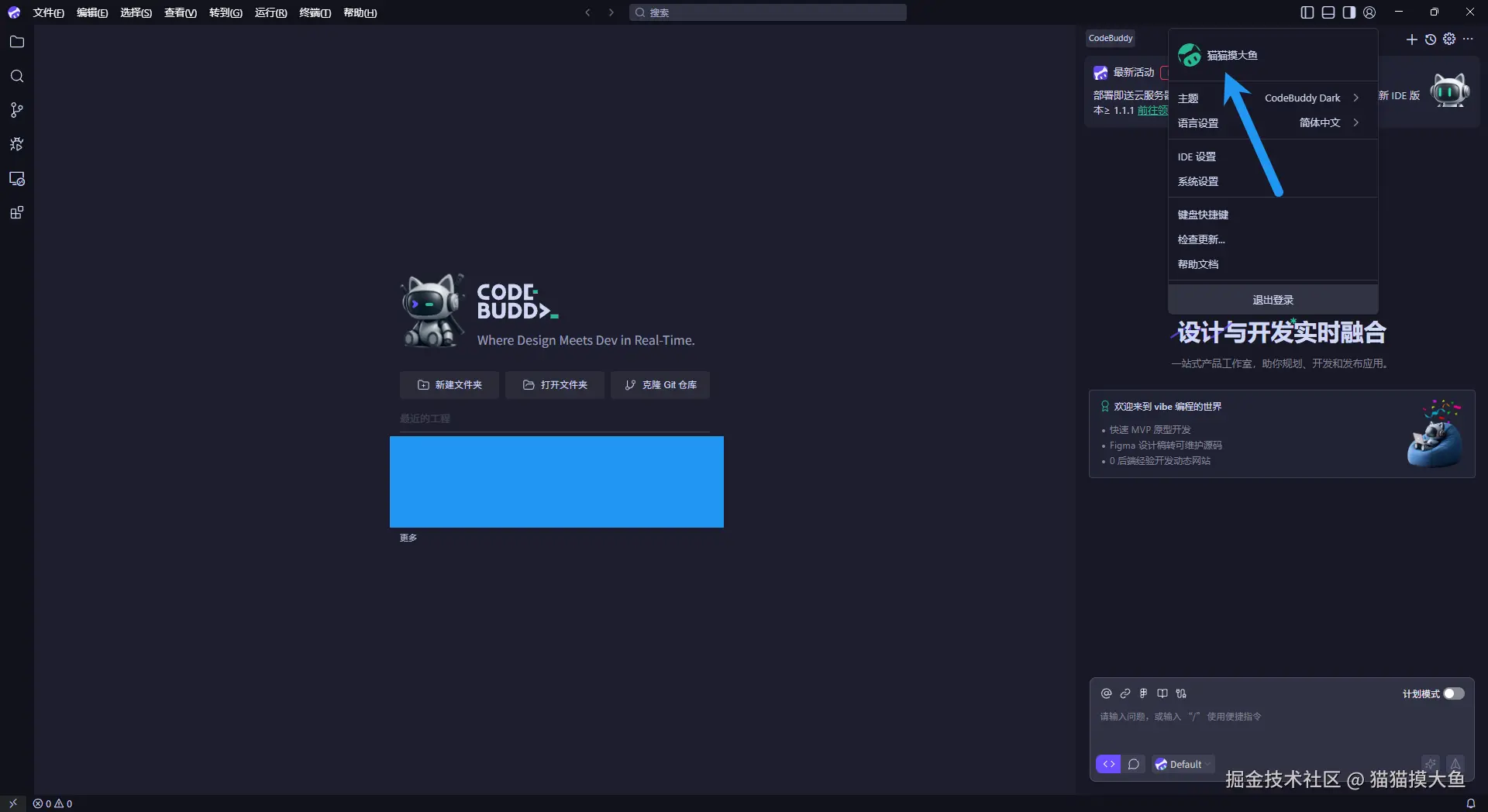
Task: Click the green user avatar in account menu
Action: tap(1190, 55)
